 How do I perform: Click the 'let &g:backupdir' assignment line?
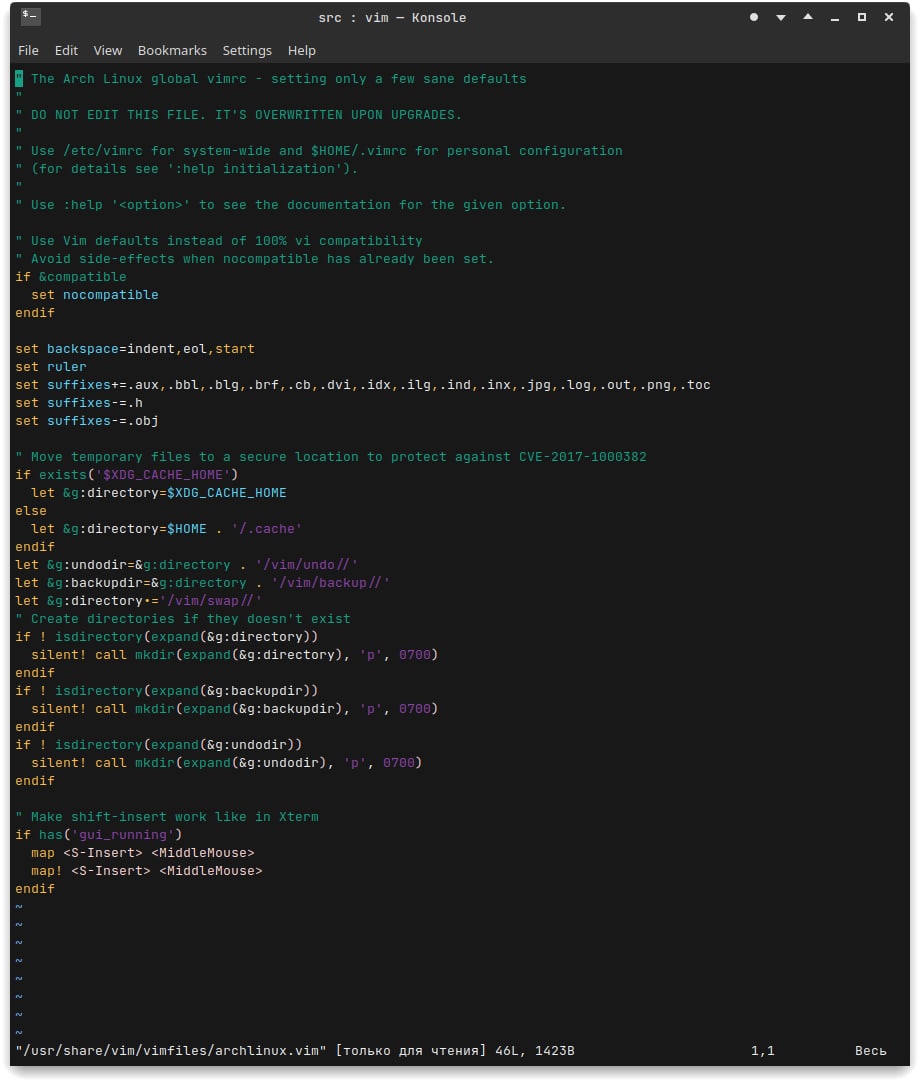click(x=202, y=583)
